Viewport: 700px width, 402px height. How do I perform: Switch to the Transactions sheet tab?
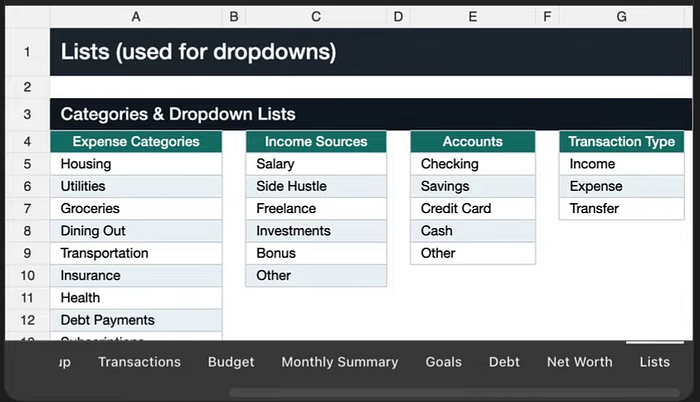click(139, 362)
